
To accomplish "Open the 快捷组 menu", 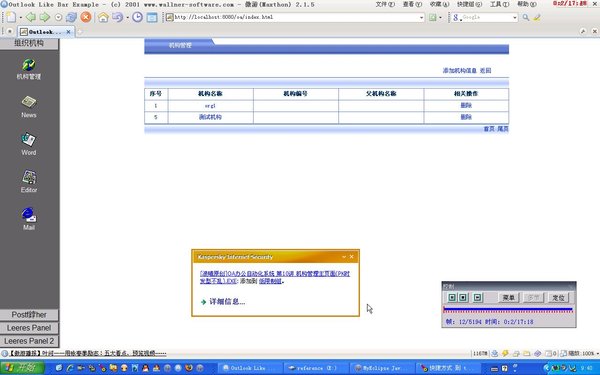I will pyautogui.click(x=470, y=4).
